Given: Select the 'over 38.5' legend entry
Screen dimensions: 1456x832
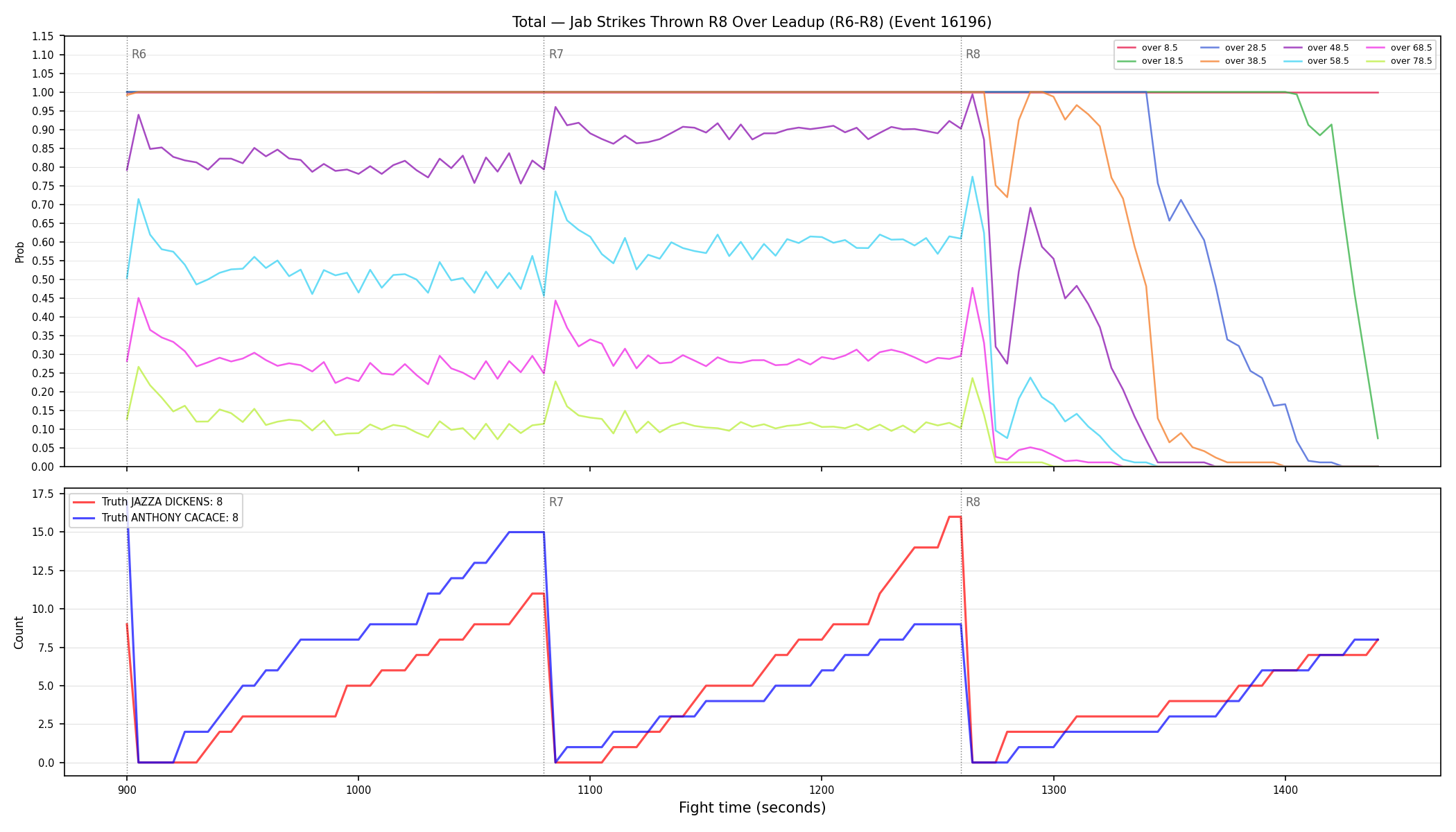Looking at the screenshot, I should (x=1233, y=61).
